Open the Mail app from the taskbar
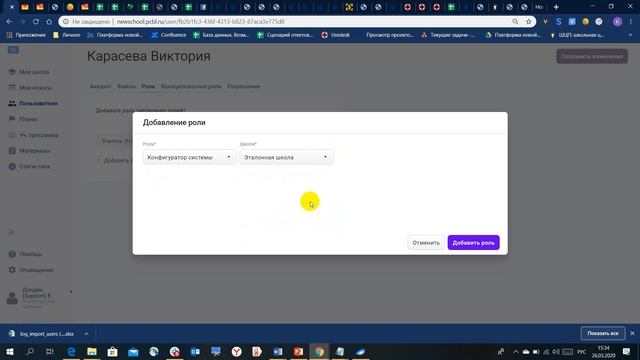 (x=133, y=351)
